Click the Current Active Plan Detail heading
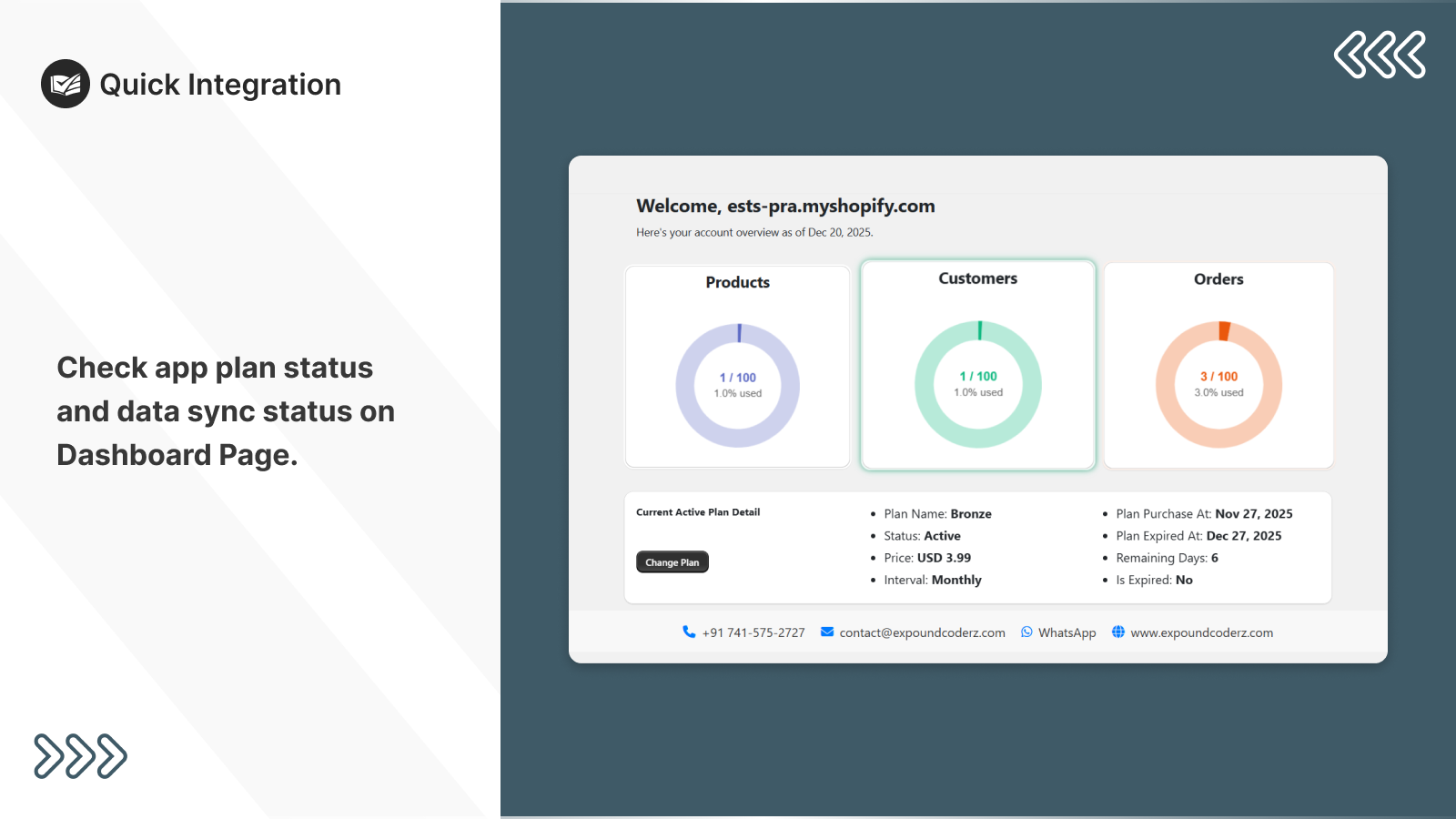 [x=698, y=512]
